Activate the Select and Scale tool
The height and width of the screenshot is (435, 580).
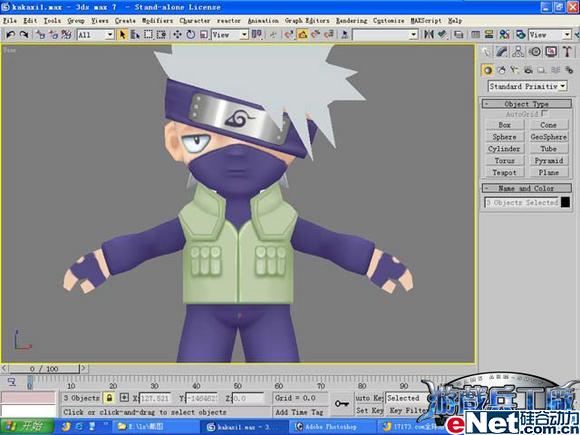point(204,35)
